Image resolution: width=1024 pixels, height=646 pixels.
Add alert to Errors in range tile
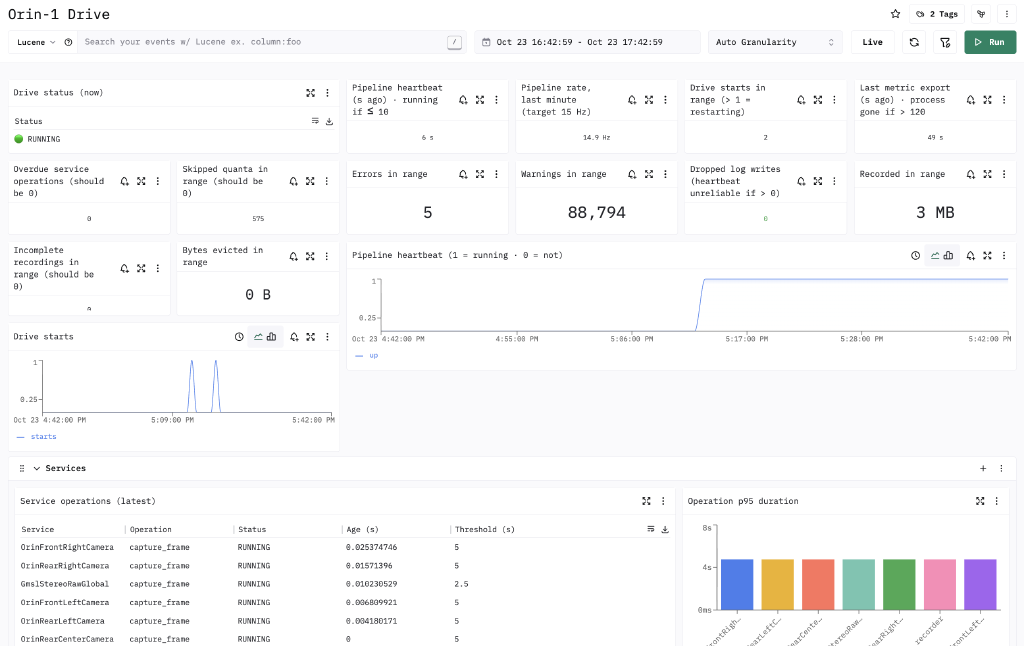[463, 174]
